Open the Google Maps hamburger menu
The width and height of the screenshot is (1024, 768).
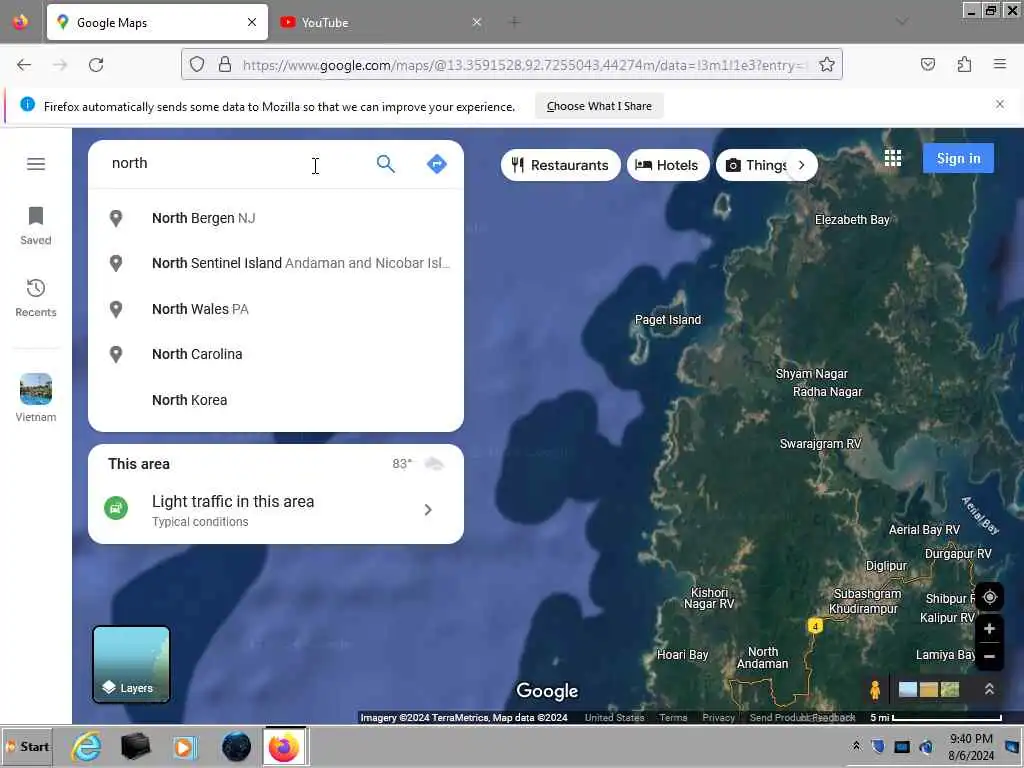pyautogui.click(x=36, y=164)
